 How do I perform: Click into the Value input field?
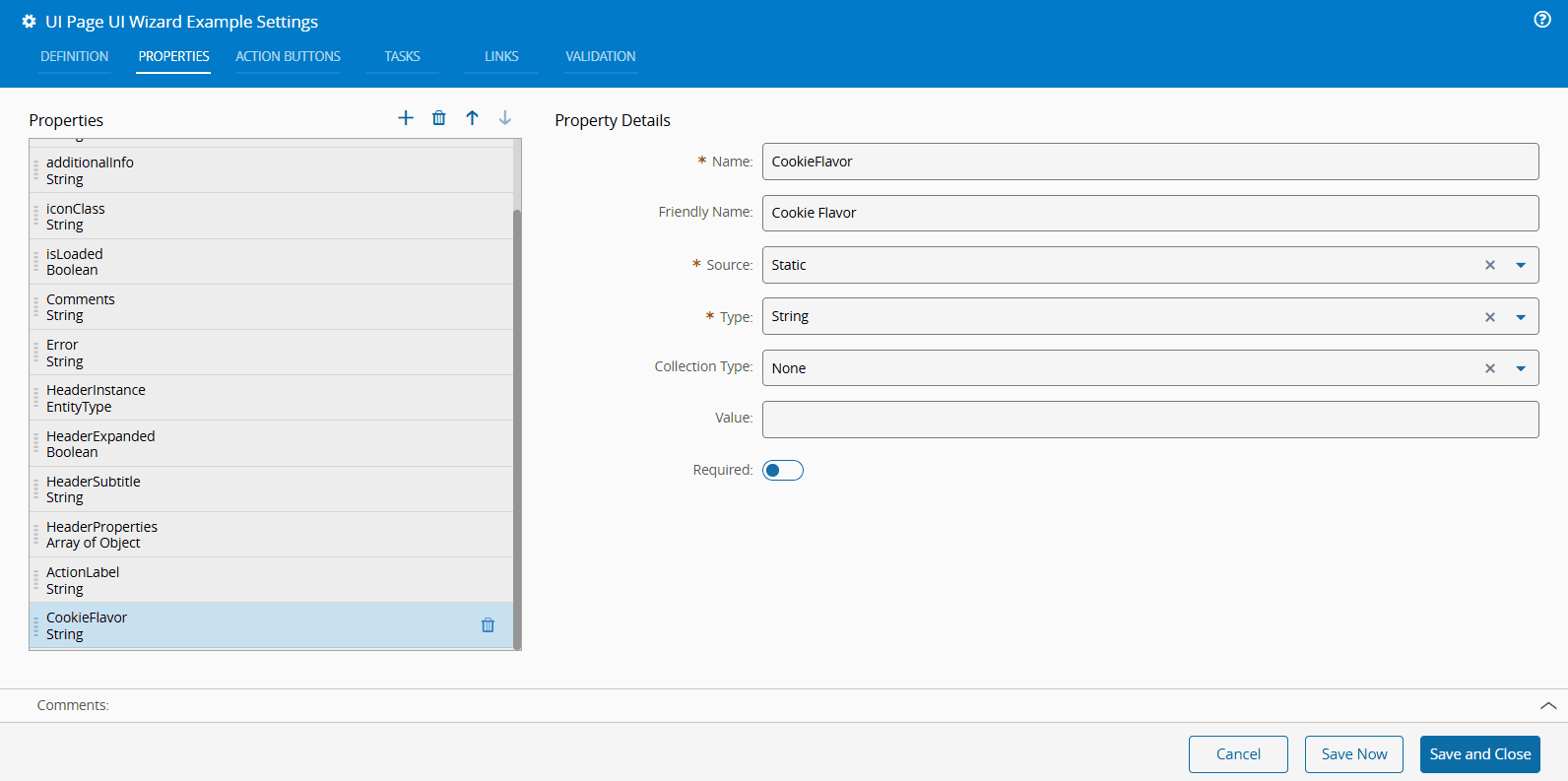(x=1149, y=420)
